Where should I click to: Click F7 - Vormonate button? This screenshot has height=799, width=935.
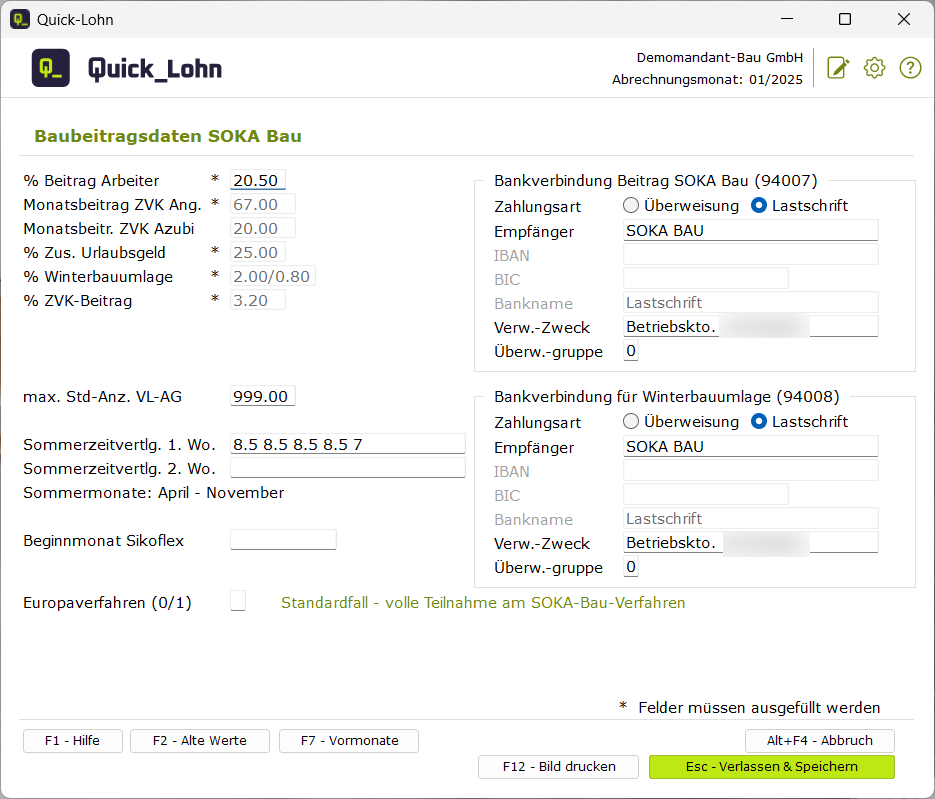(349, 741)
